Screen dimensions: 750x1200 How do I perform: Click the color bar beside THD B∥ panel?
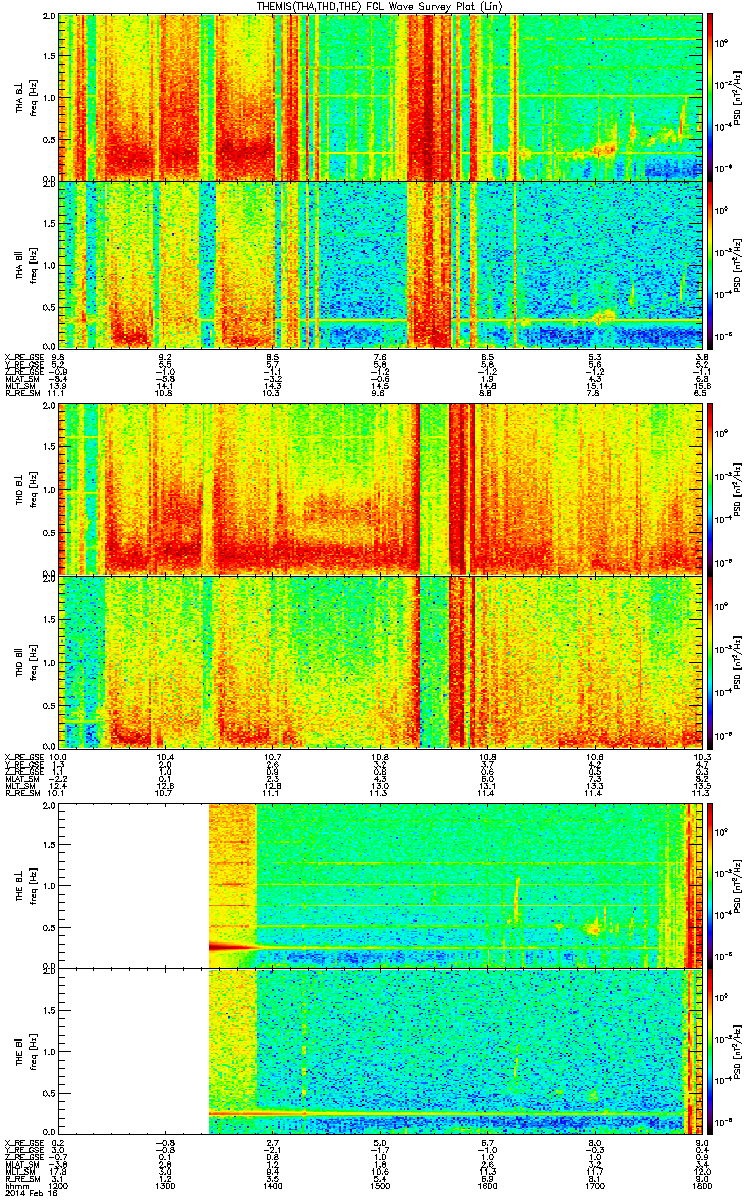click(709, 660)
